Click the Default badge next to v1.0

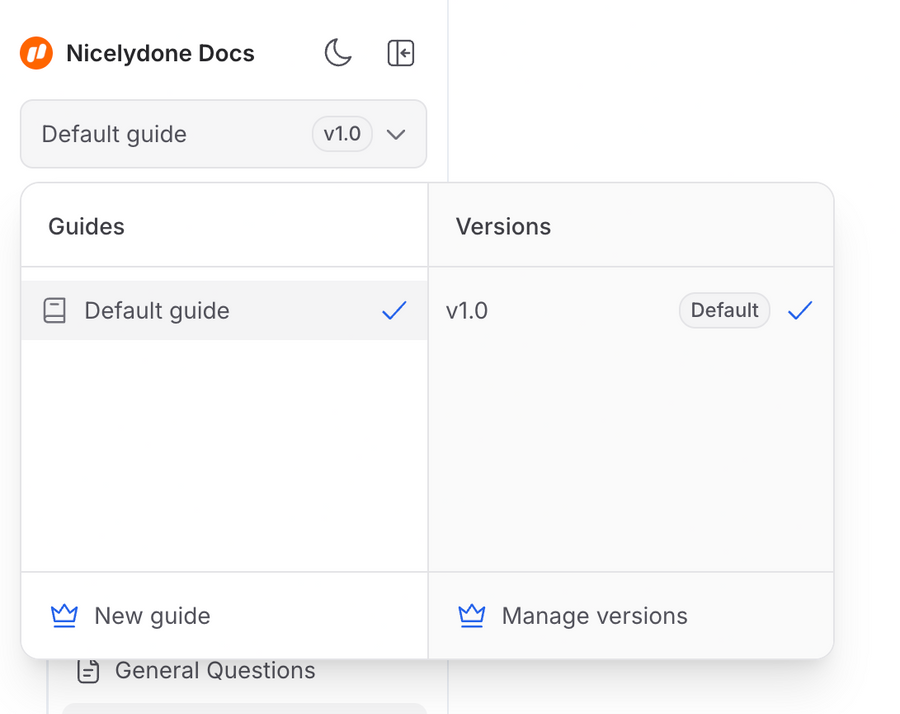coord(724,311)
